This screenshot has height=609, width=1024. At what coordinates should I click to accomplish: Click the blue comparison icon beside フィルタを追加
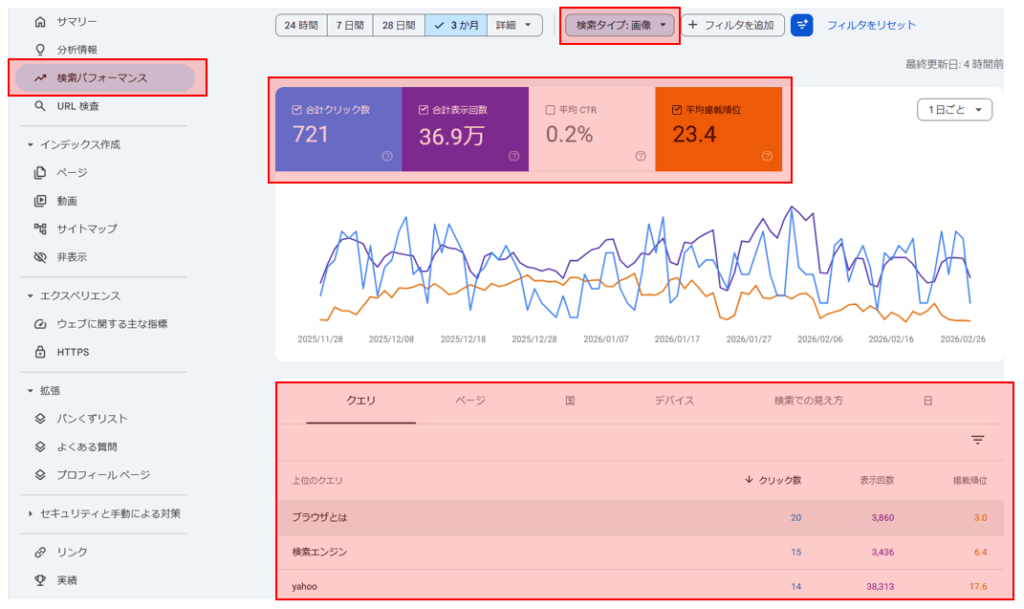pos(801,25)
